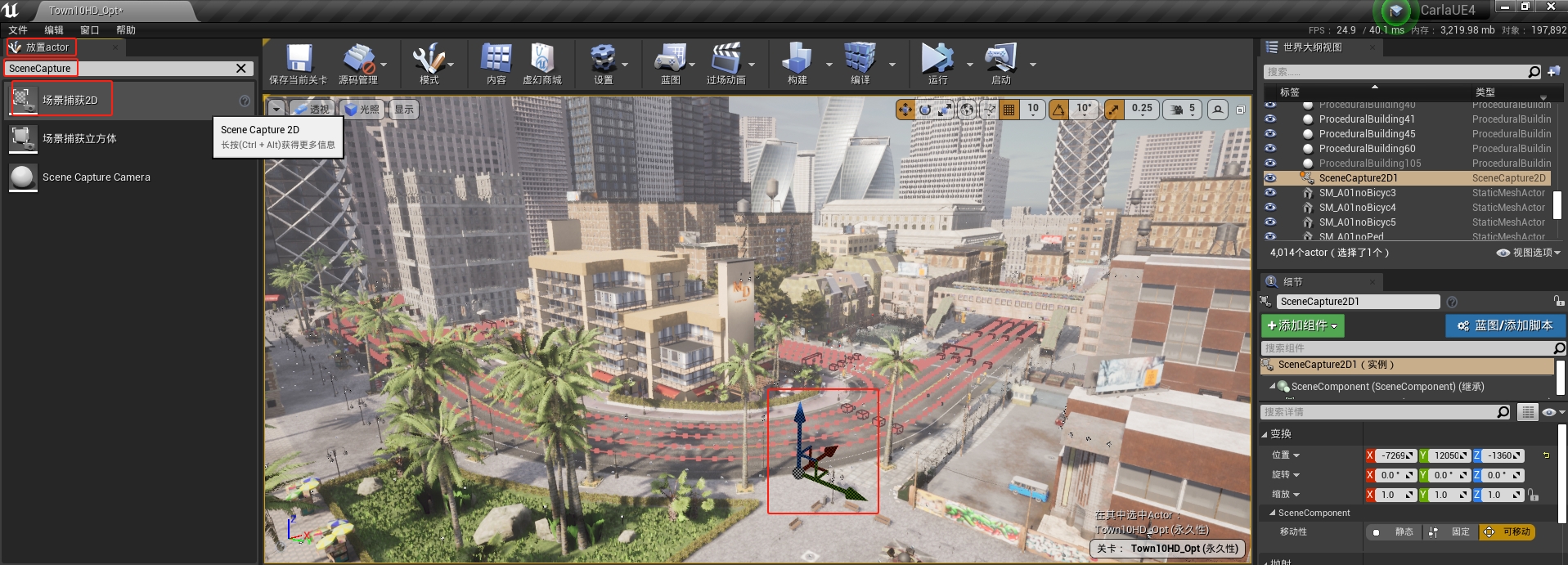Image resolution: width=1568 pixels, height=565 pixels.
Task: Click the location X value field
Action: (1395, 455)
